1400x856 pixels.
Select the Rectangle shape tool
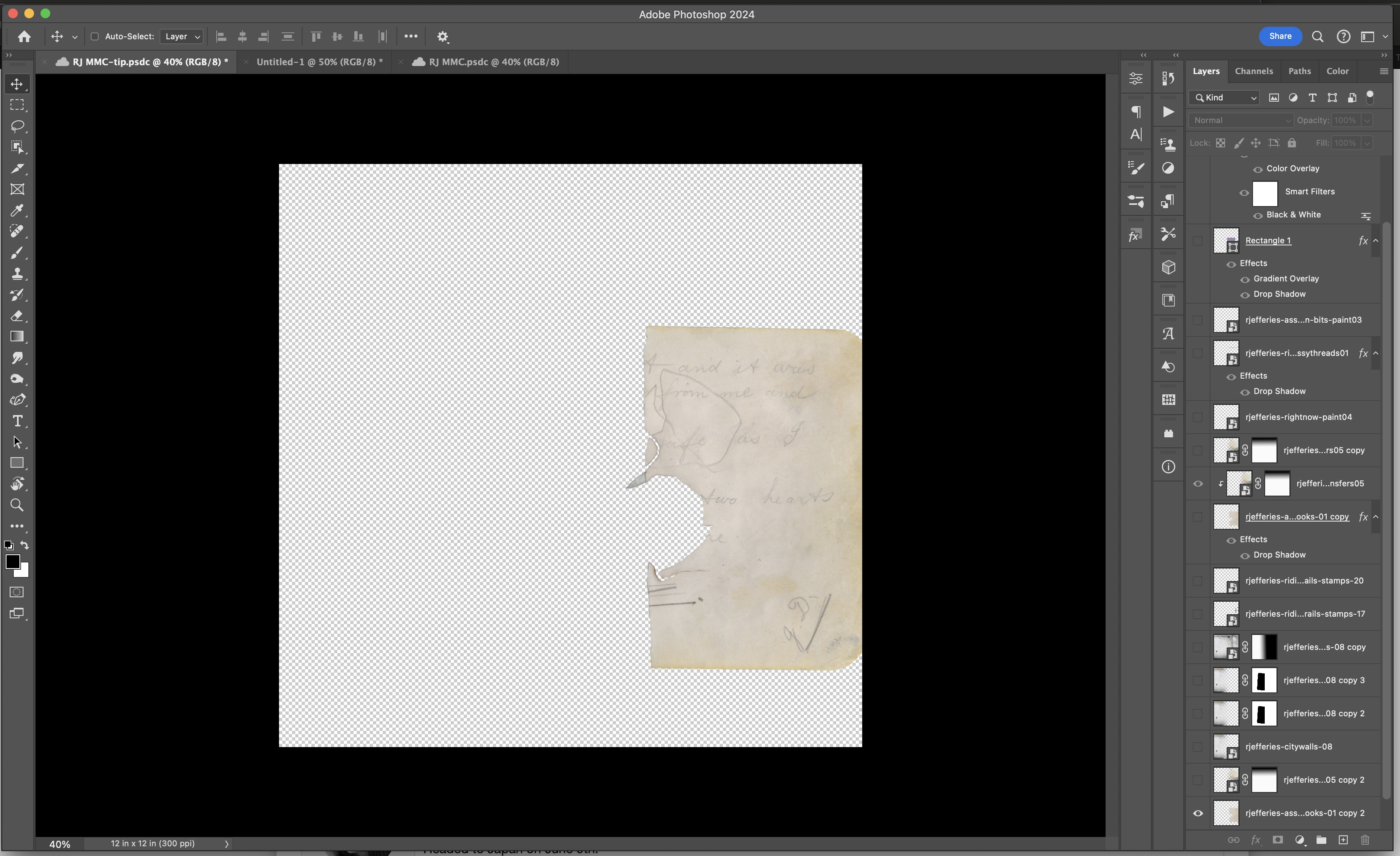tap(17, 463)
